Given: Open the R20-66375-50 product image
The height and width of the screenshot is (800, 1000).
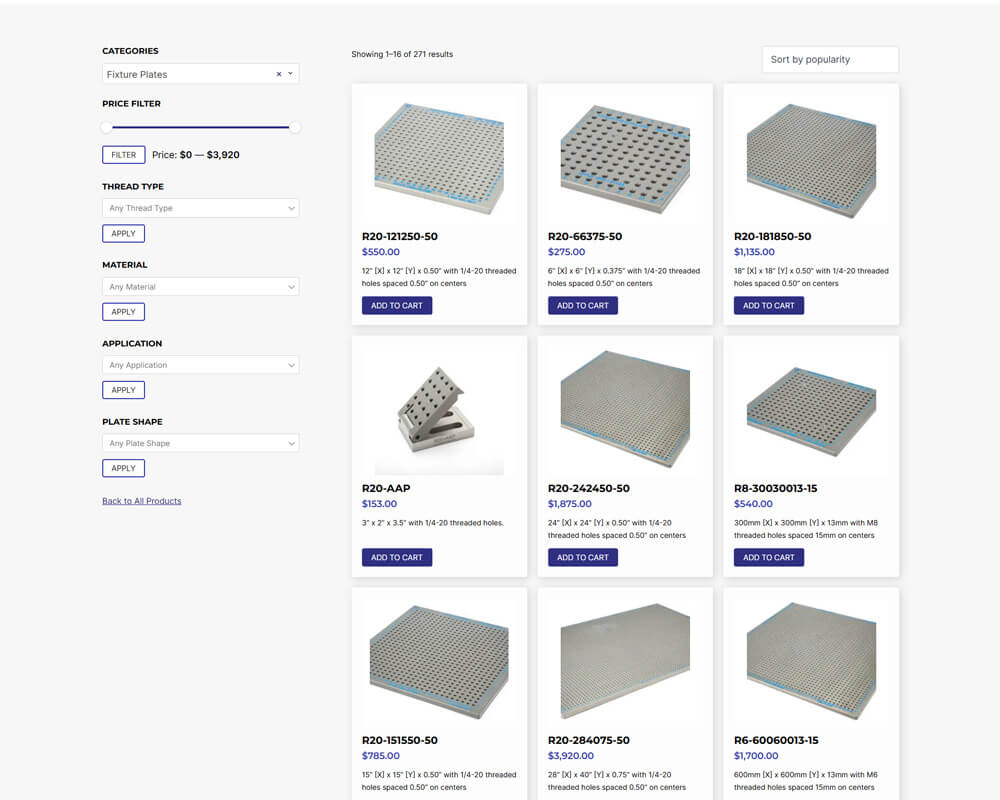Looking at the screenshot, I should pos(625,157).
